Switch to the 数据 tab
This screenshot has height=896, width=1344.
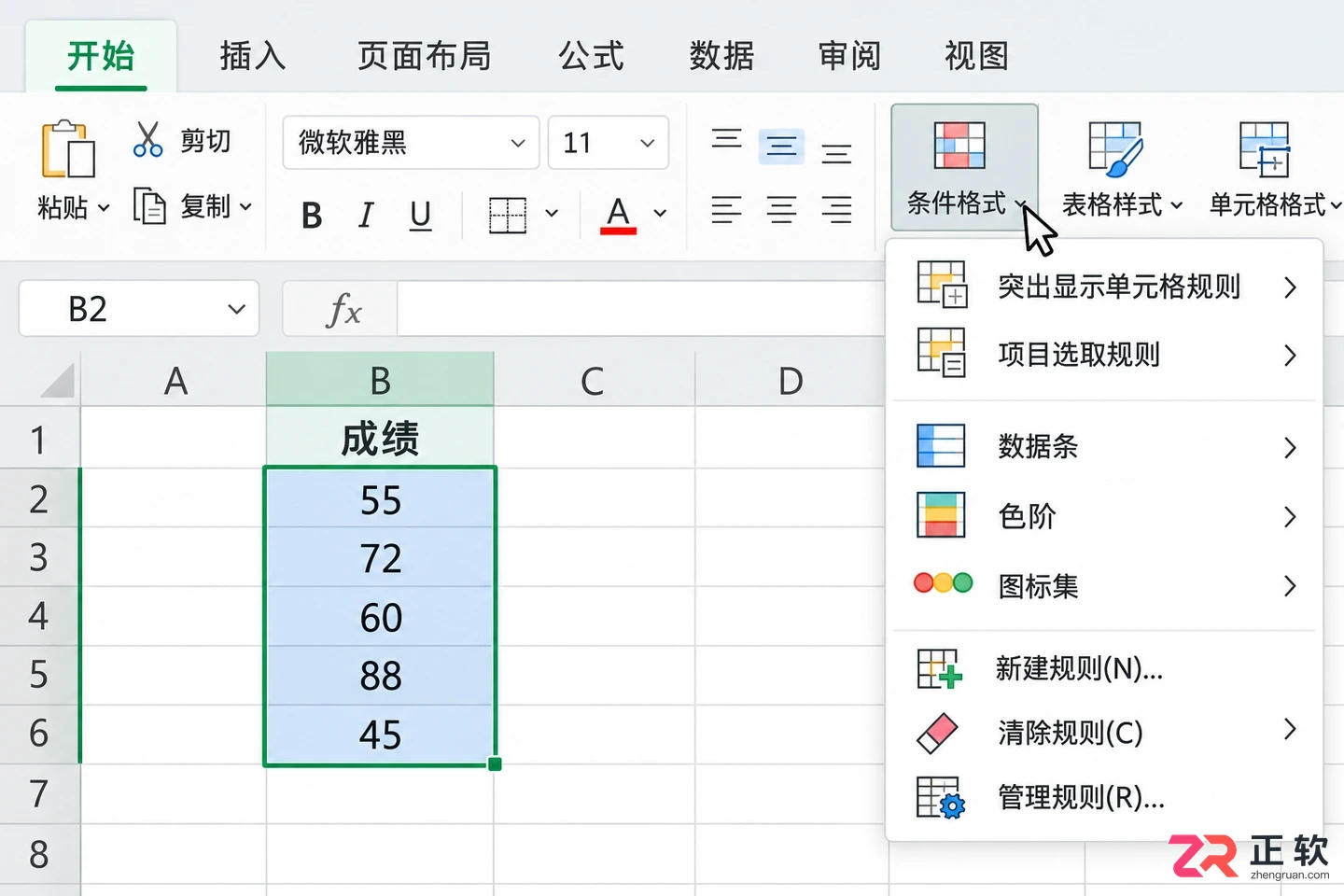click(721, 56)
